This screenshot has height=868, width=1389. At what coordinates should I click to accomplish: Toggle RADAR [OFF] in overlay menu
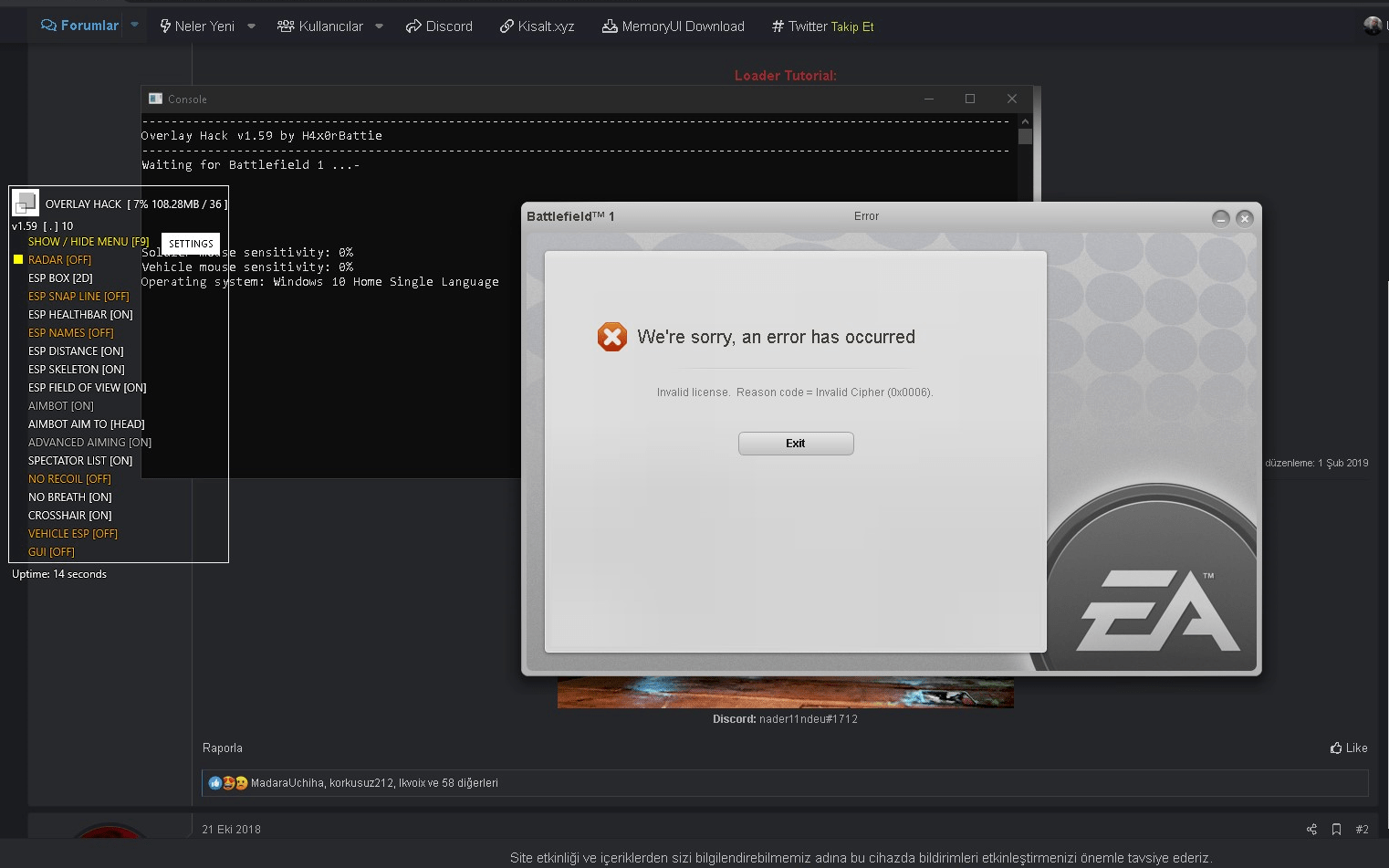tap(60, 260)
